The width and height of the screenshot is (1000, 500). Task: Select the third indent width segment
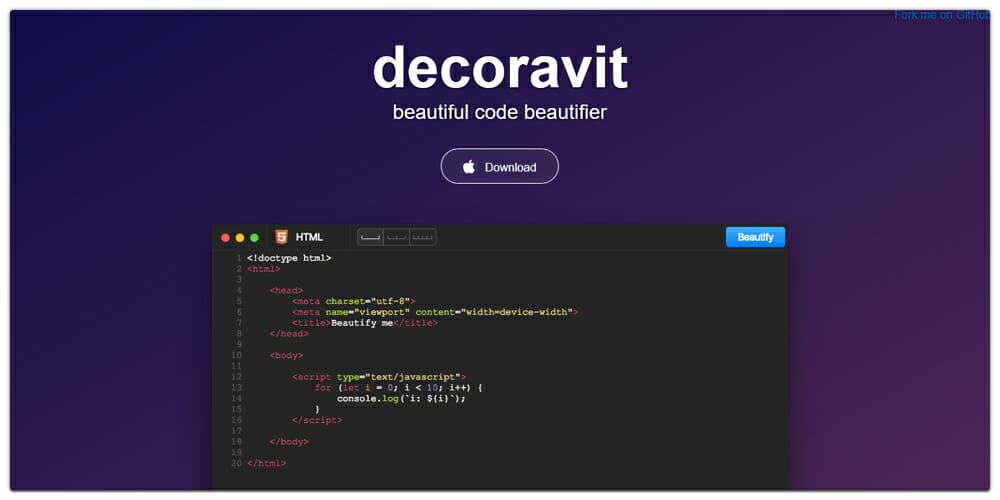[423, 237]
